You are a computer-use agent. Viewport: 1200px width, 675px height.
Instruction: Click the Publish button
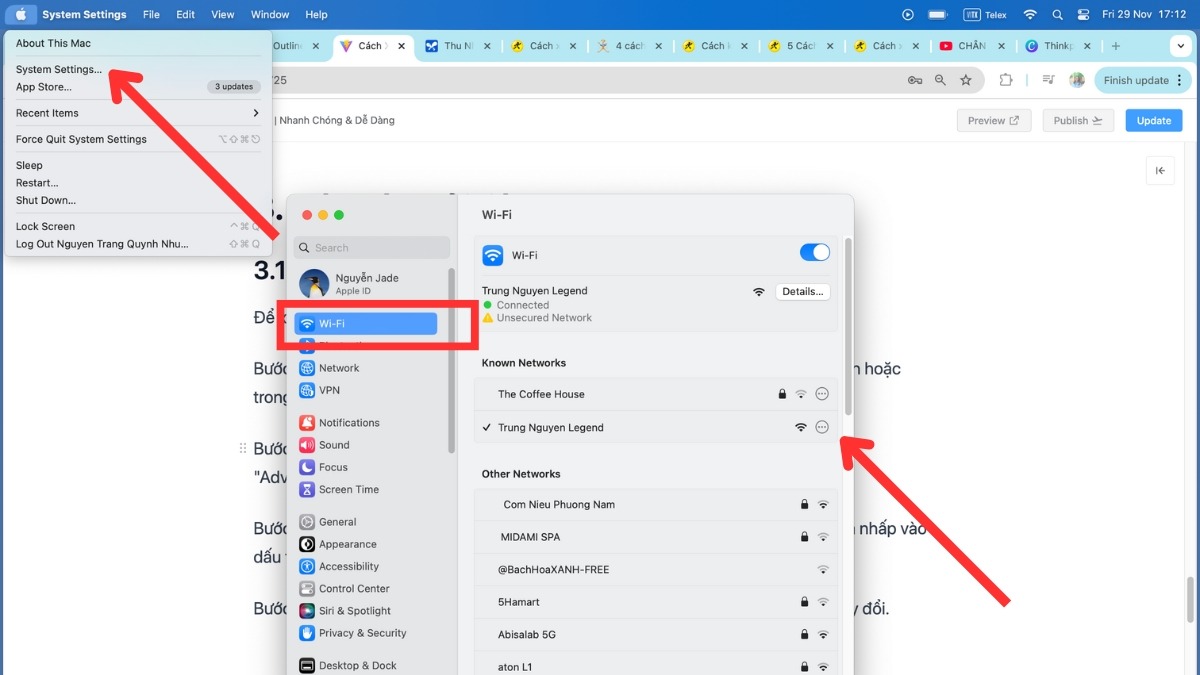point(1078,120)
